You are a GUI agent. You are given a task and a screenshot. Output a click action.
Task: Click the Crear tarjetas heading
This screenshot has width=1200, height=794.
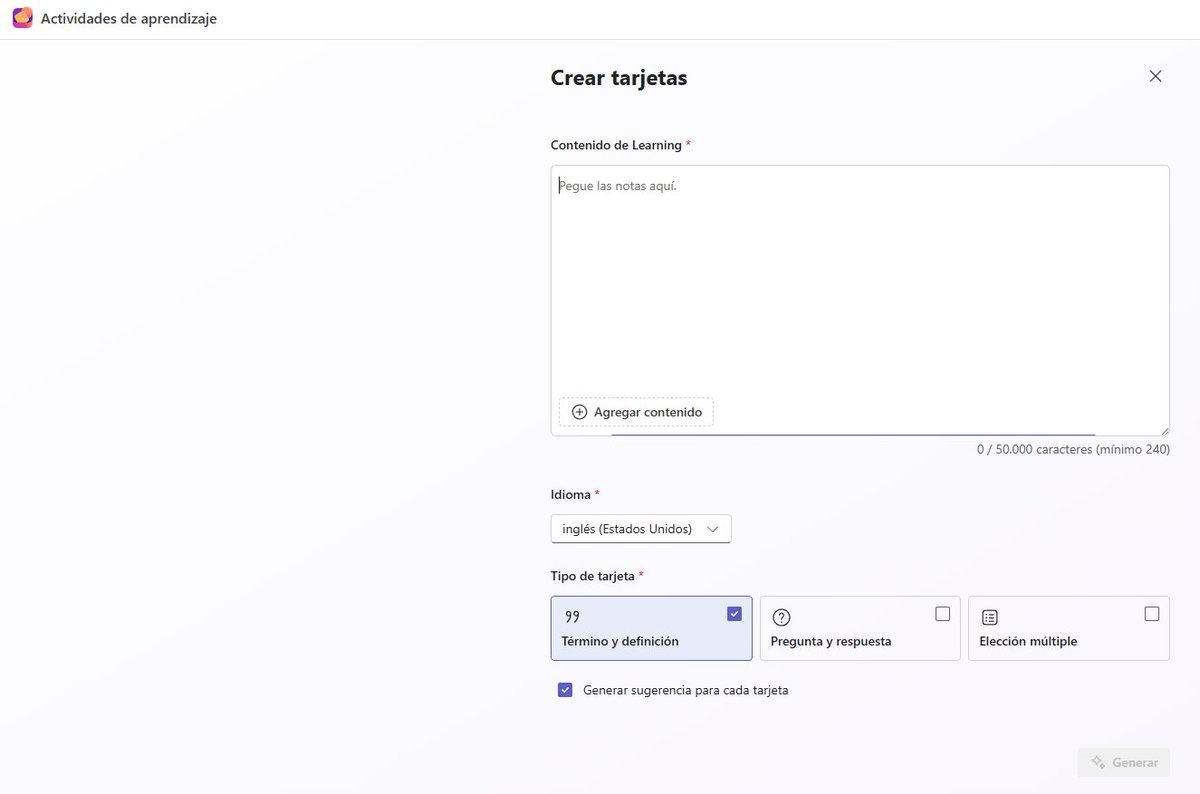(619, 77)
